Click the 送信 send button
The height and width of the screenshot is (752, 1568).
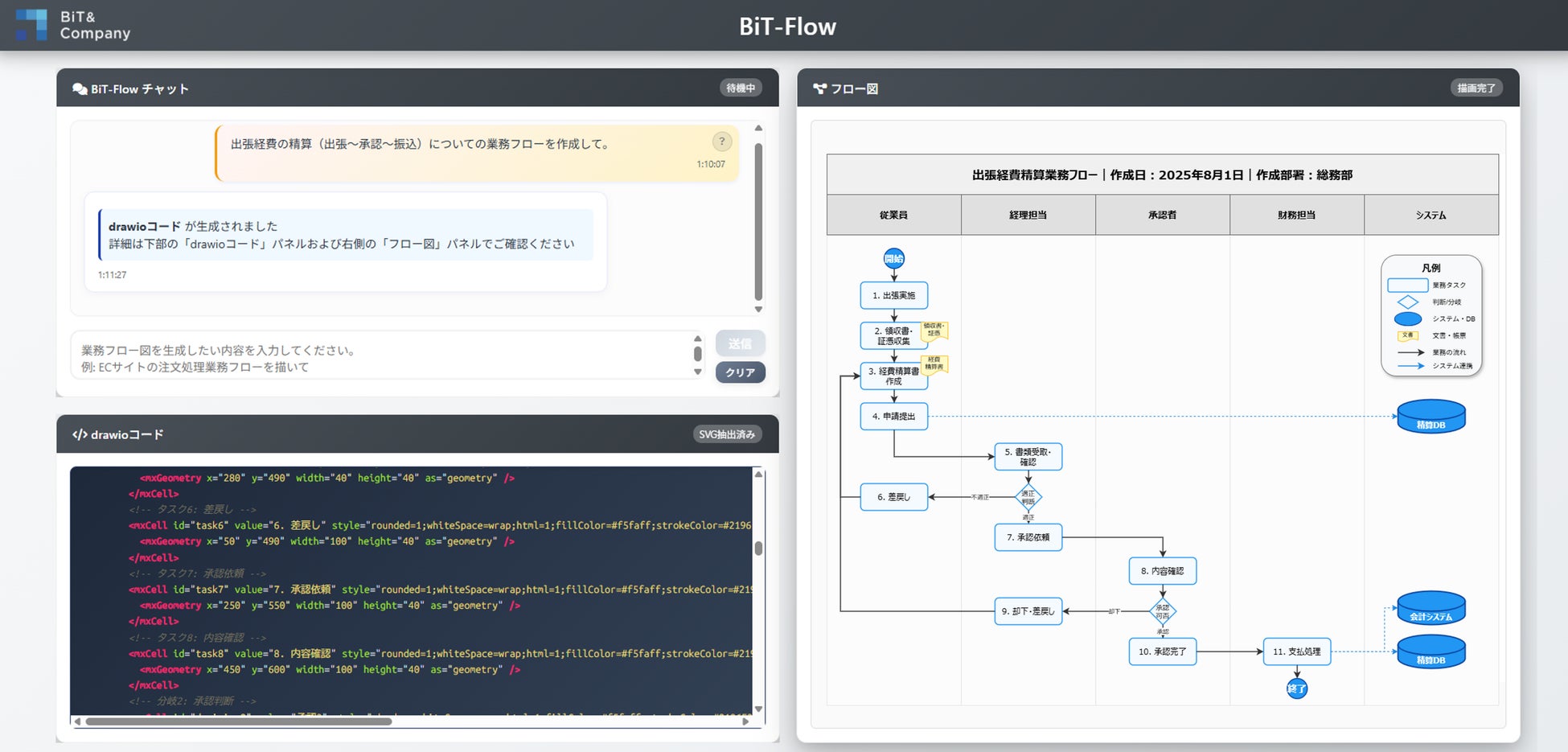[x=740, y=343]
